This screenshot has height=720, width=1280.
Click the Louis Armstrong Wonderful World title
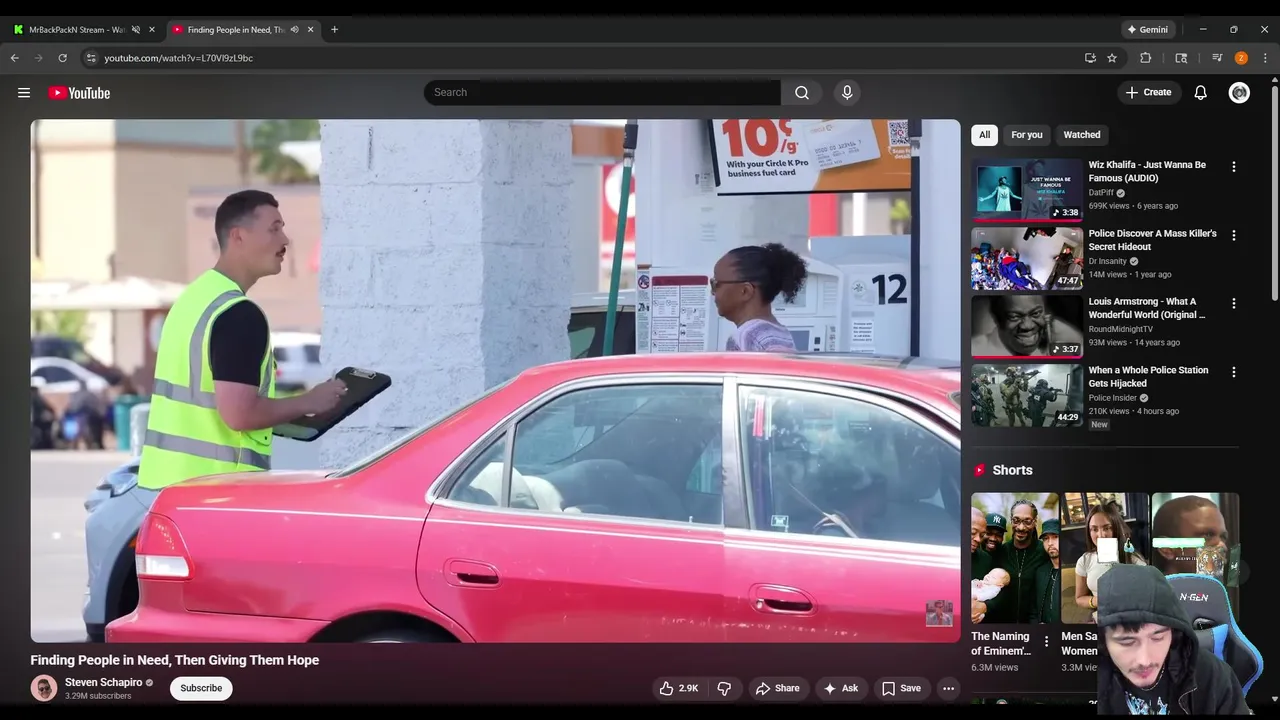1147,308
